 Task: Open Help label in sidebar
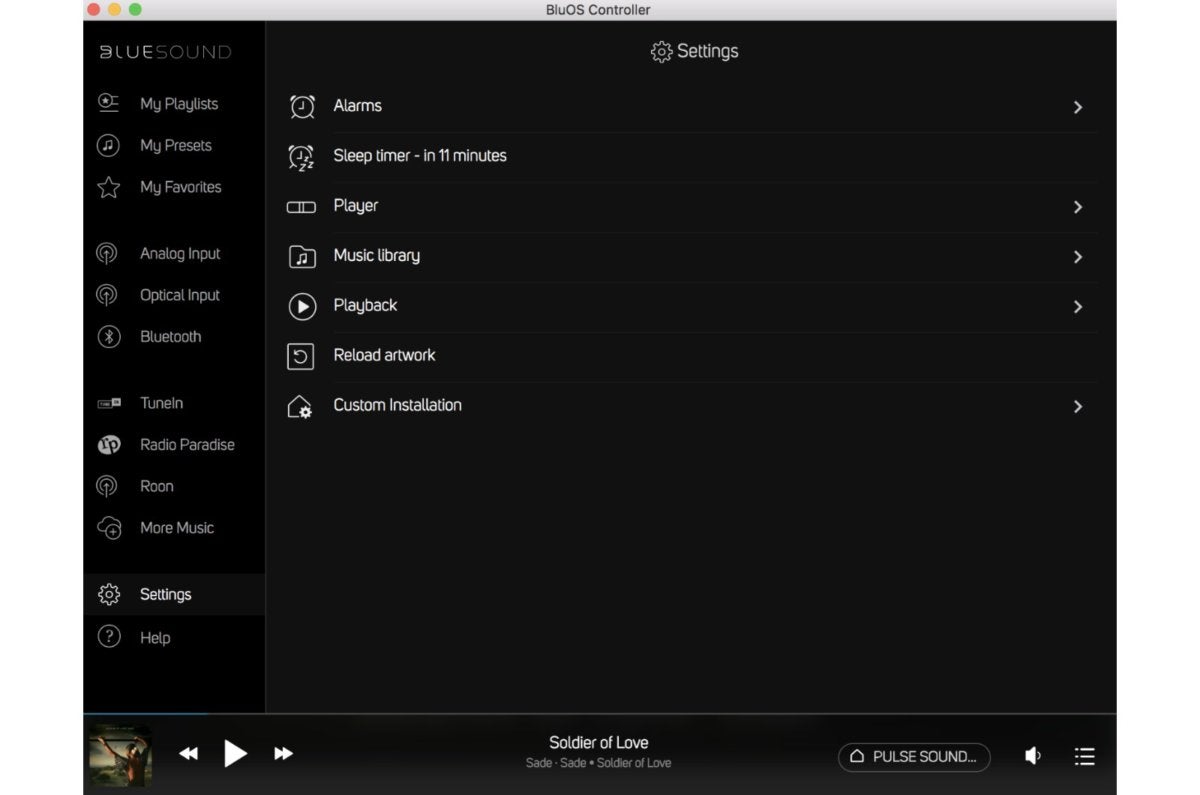(x=155, y=638)
